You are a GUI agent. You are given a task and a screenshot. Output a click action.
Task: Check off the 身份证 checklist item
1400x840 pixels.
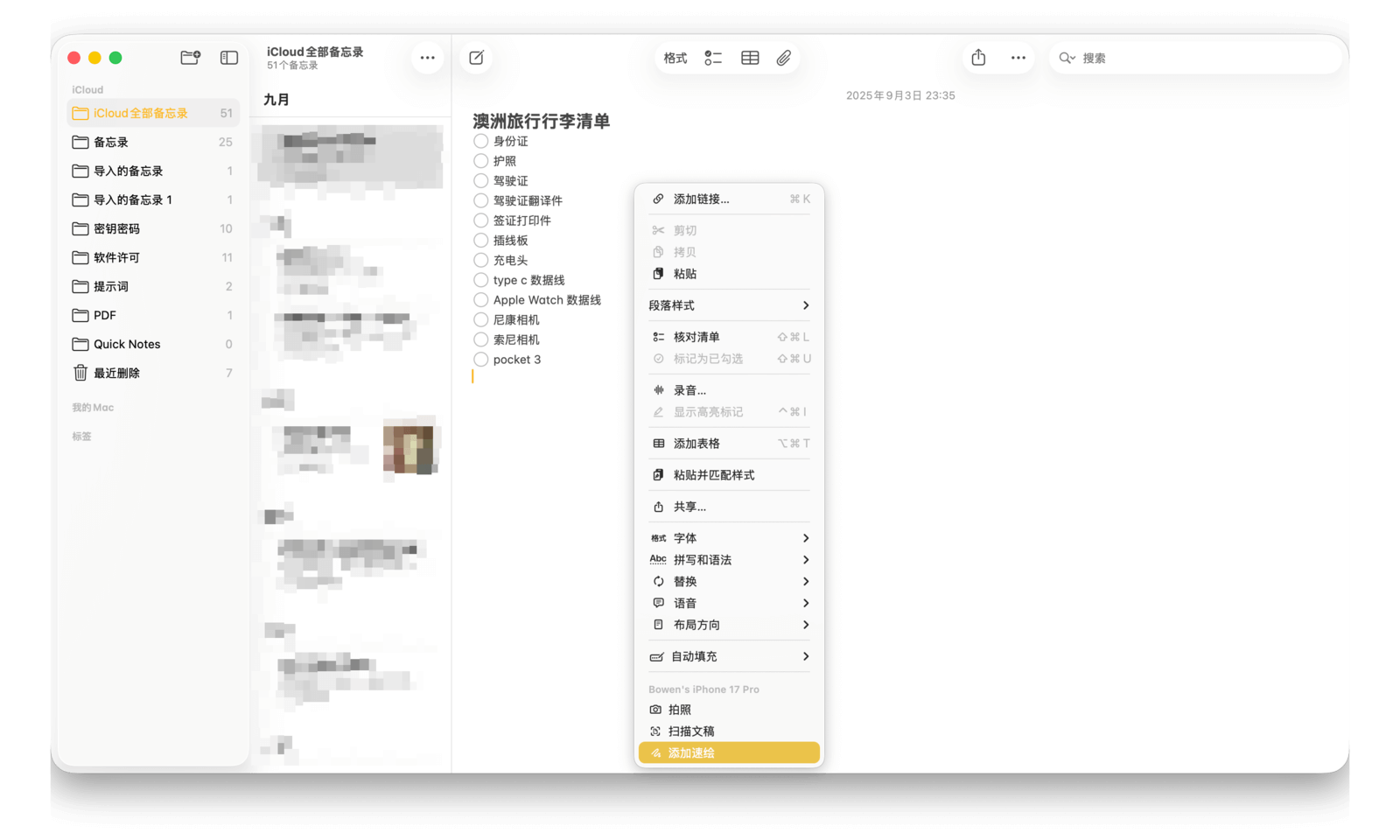pyautogui.click(x=481, y=141)
